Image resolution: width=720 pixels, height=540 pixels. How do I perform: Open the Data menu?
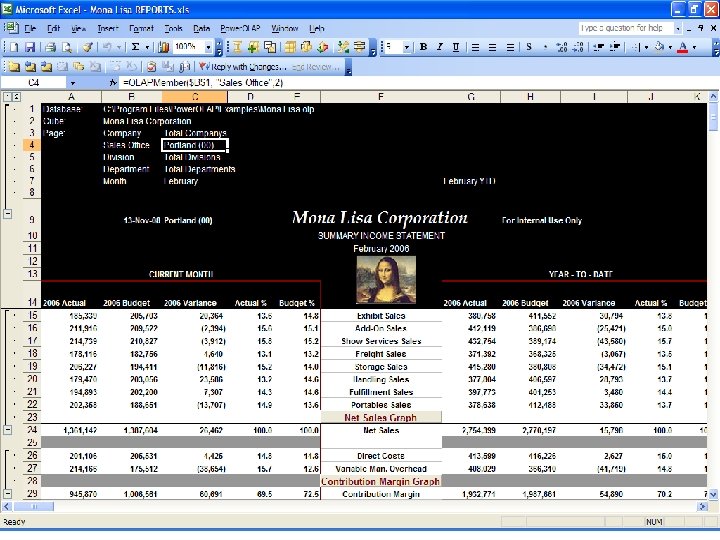[x=201, y=28]
